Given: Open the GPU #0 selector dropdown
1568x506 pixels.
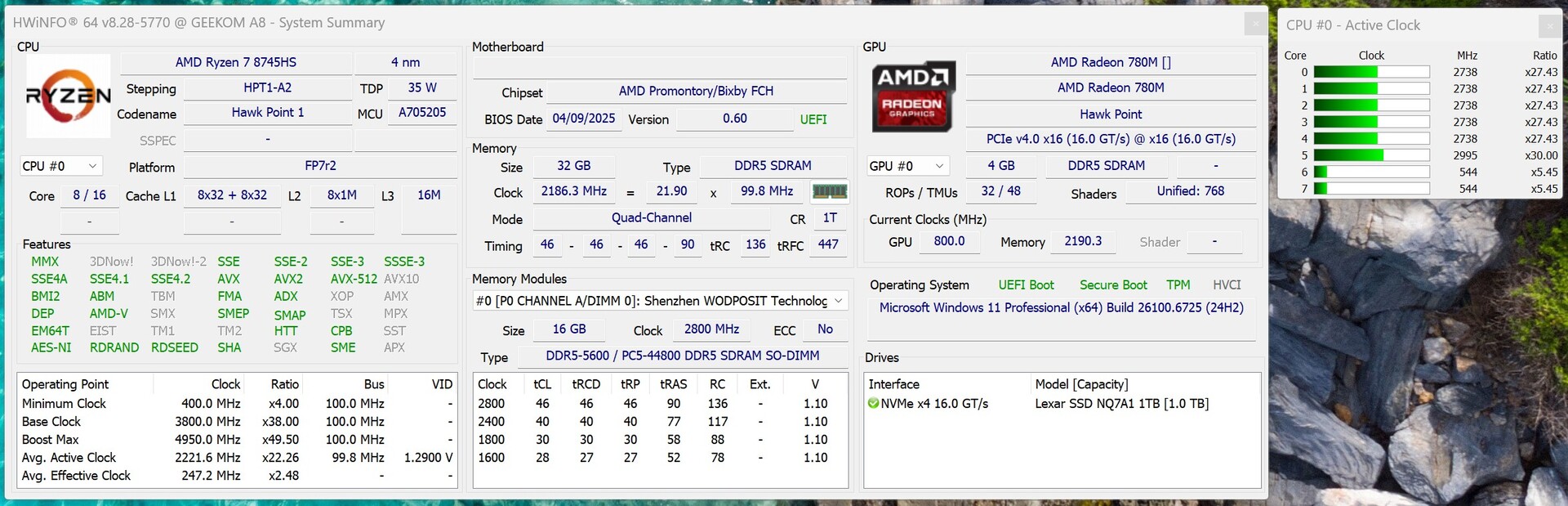Looking at the screenshot, I should click(908, 166).
